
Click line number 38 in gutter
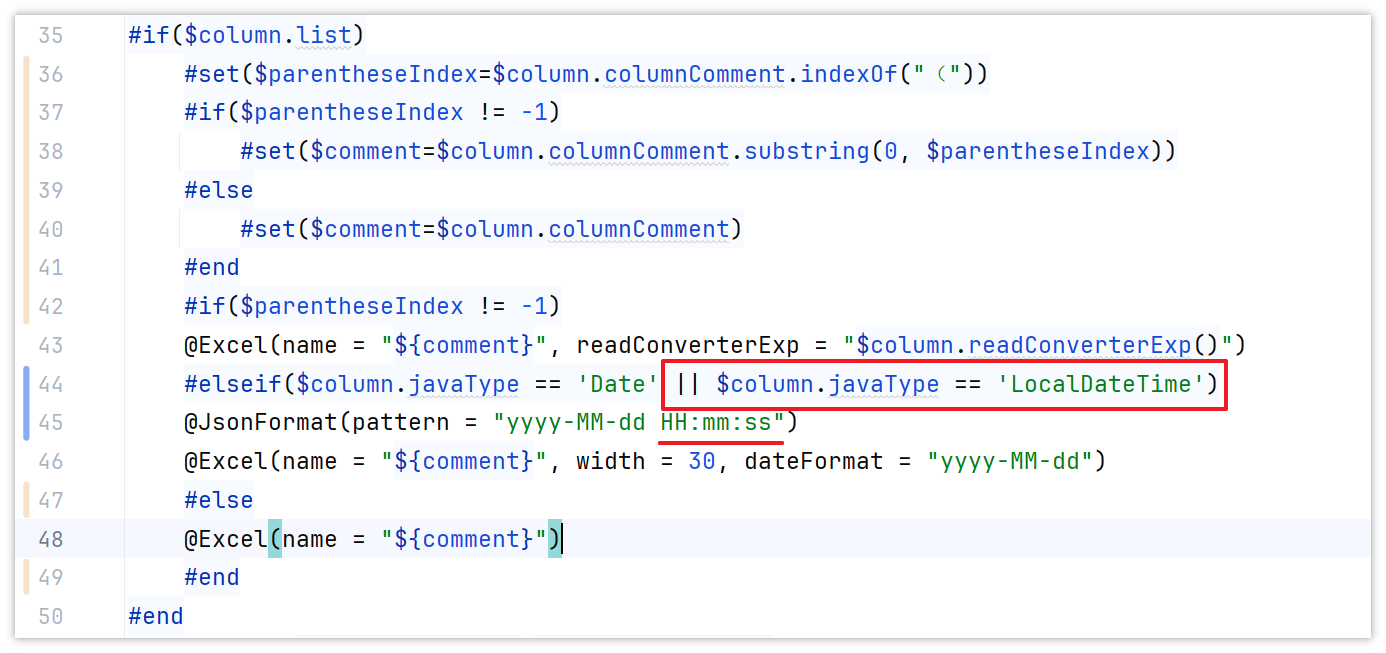pos(51,152)
